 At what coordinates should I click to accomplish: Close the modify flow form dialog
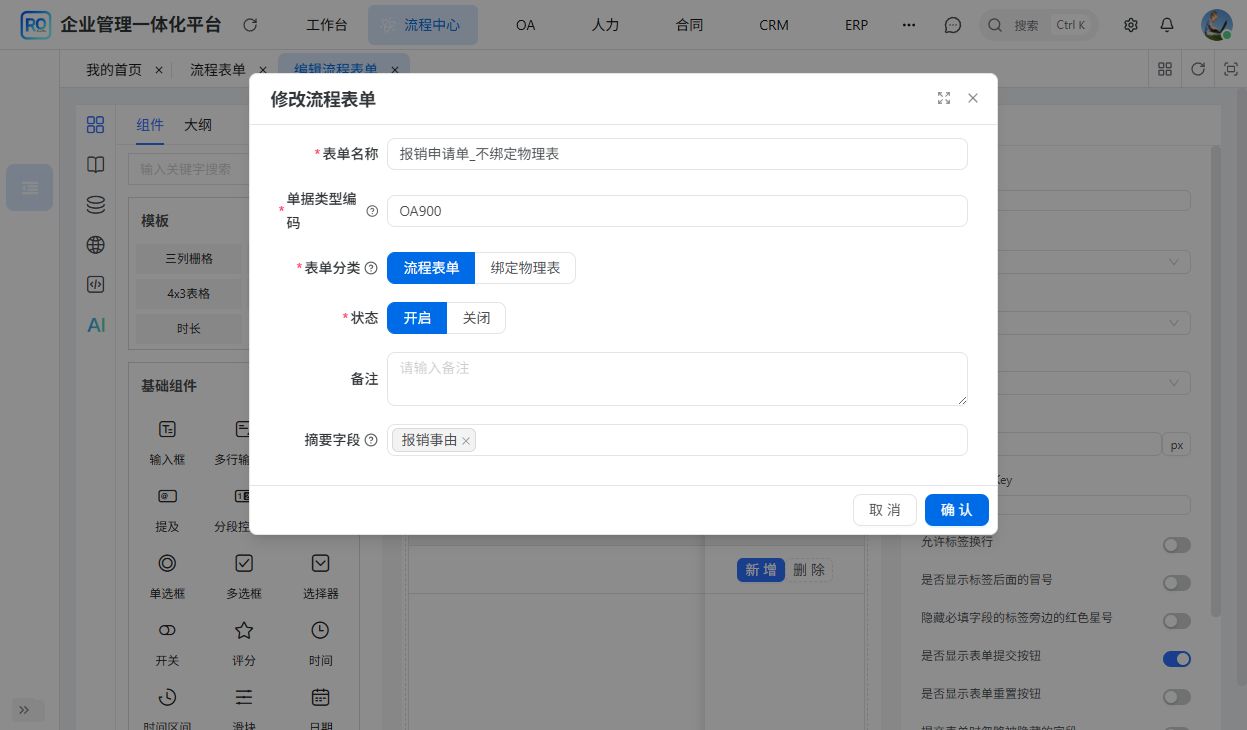pyautogui.click(x=973, y=98)
